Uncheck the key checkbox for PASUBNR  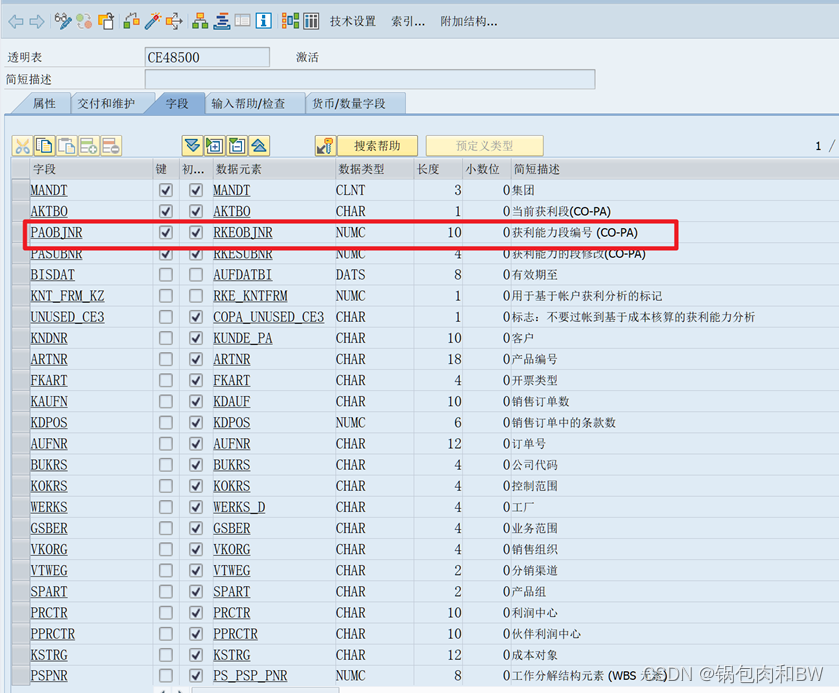click(164, 254)
